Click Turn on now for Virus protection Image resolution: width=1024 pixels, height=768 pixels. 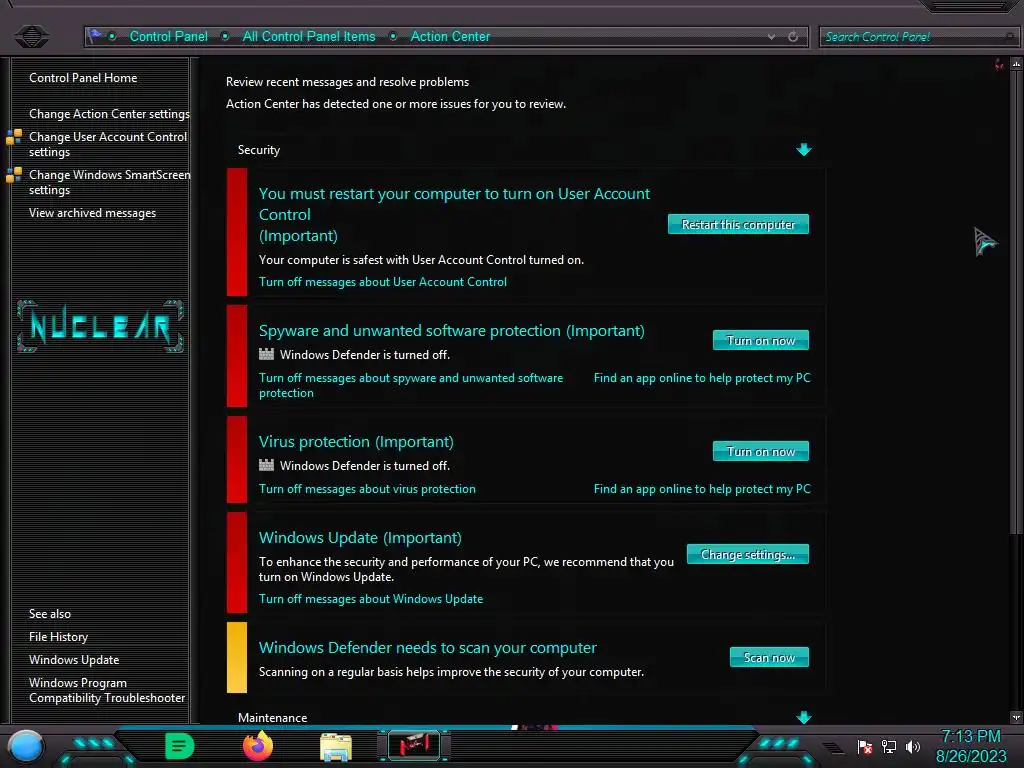tap(761, 451)
